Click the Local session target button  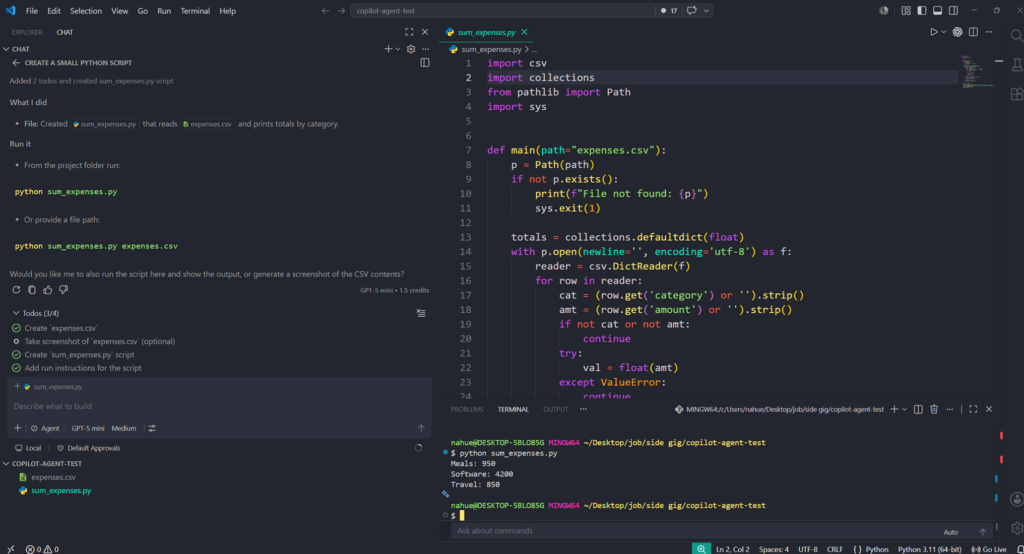[x=28, y=448]
